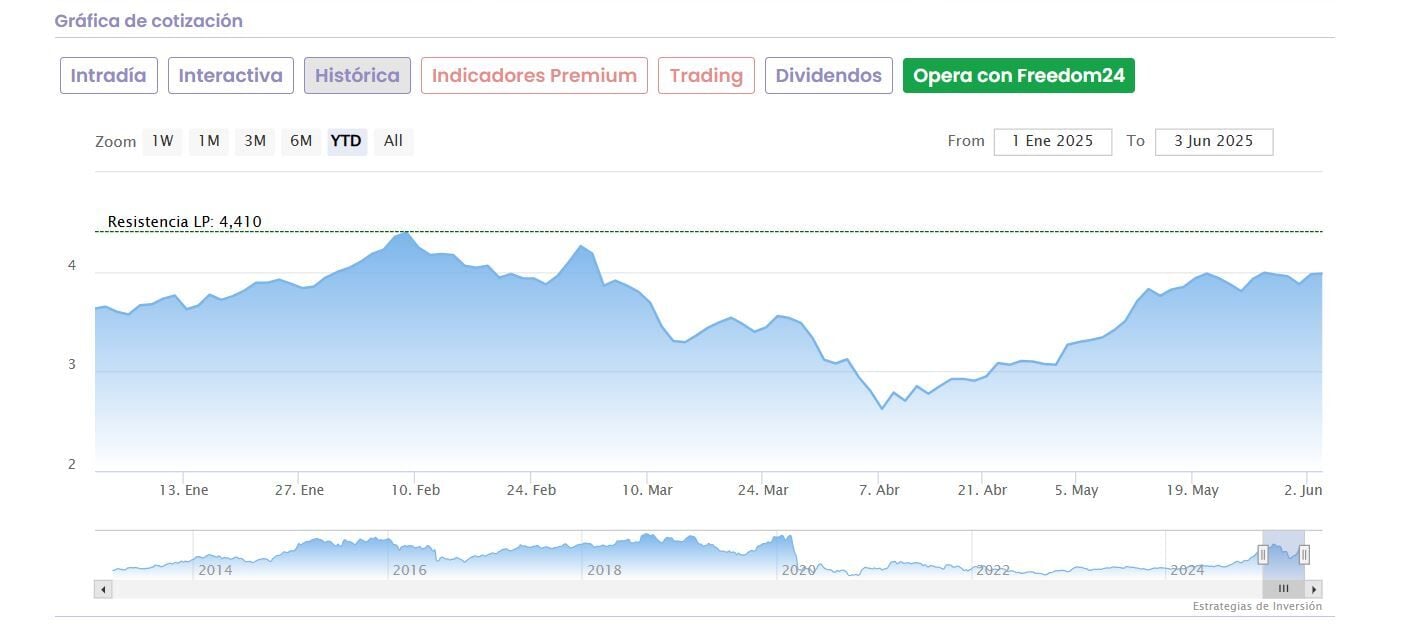Select the 3M zoom range

[x=255, y=141]
